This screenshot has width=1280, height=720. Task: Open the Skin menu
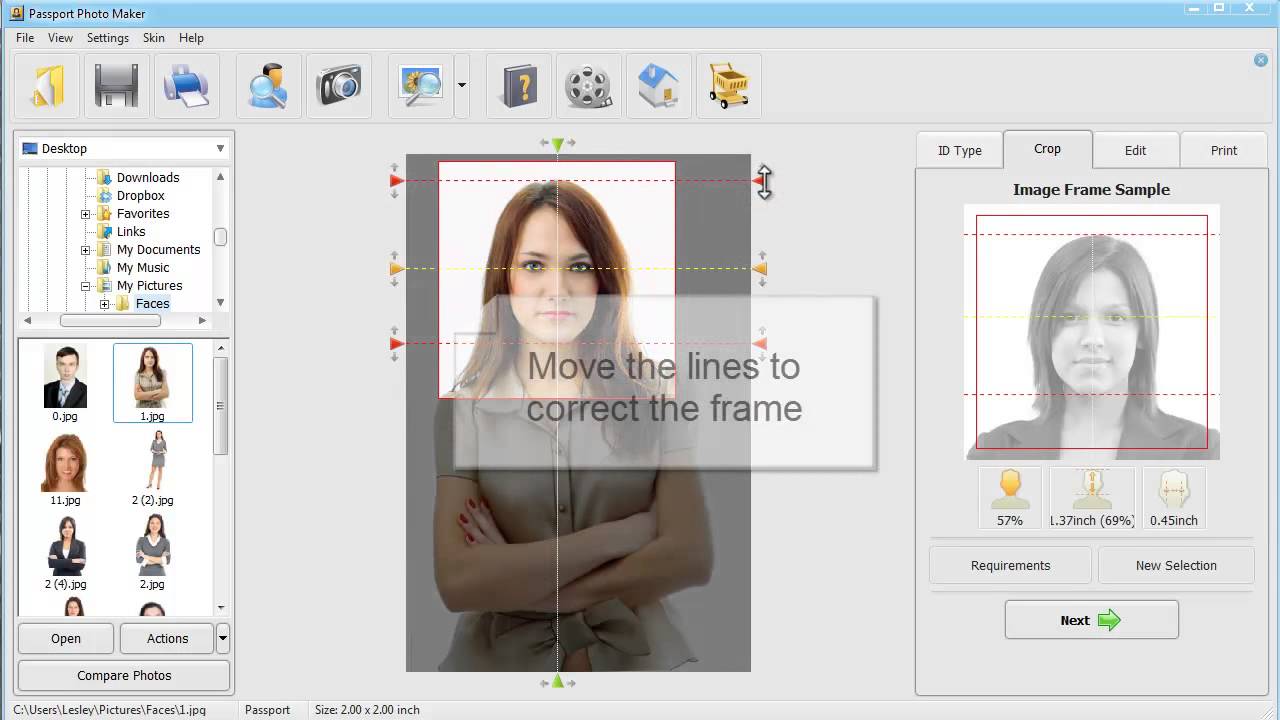pyautogui.click(x=154, y=38)
